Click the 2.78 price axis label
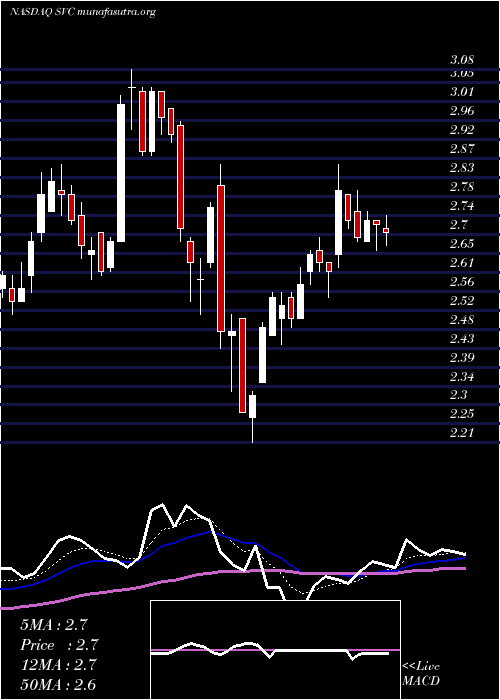This screenshot has width=500, height=700. click(x=461, y=187)
